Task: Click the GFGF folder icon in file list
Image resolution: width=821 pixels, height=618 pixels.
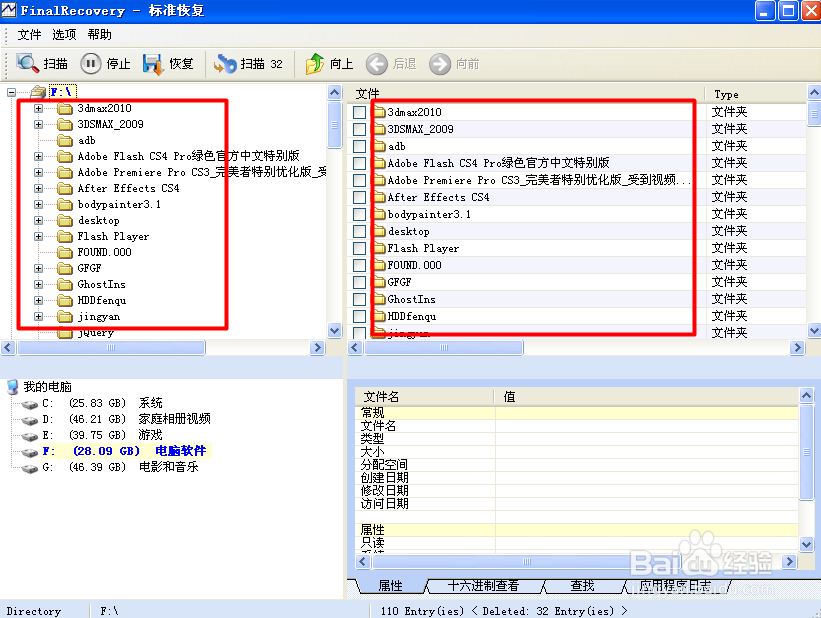Action: [379, 282]
